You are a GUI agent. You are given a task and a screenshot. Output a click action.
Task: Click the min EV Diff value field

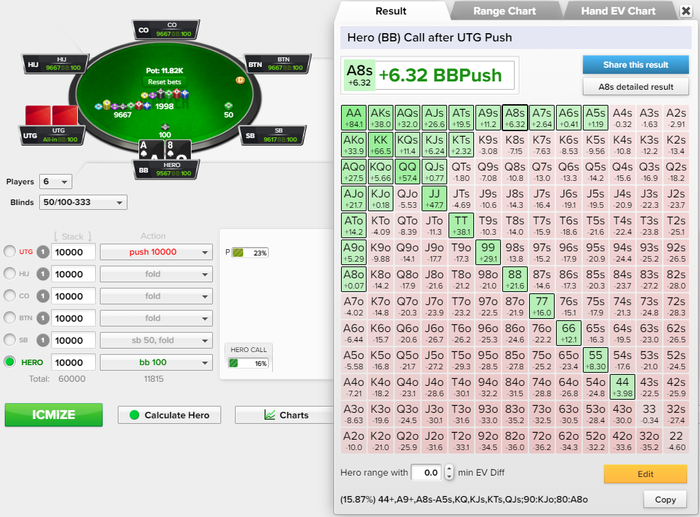(427, 472)
